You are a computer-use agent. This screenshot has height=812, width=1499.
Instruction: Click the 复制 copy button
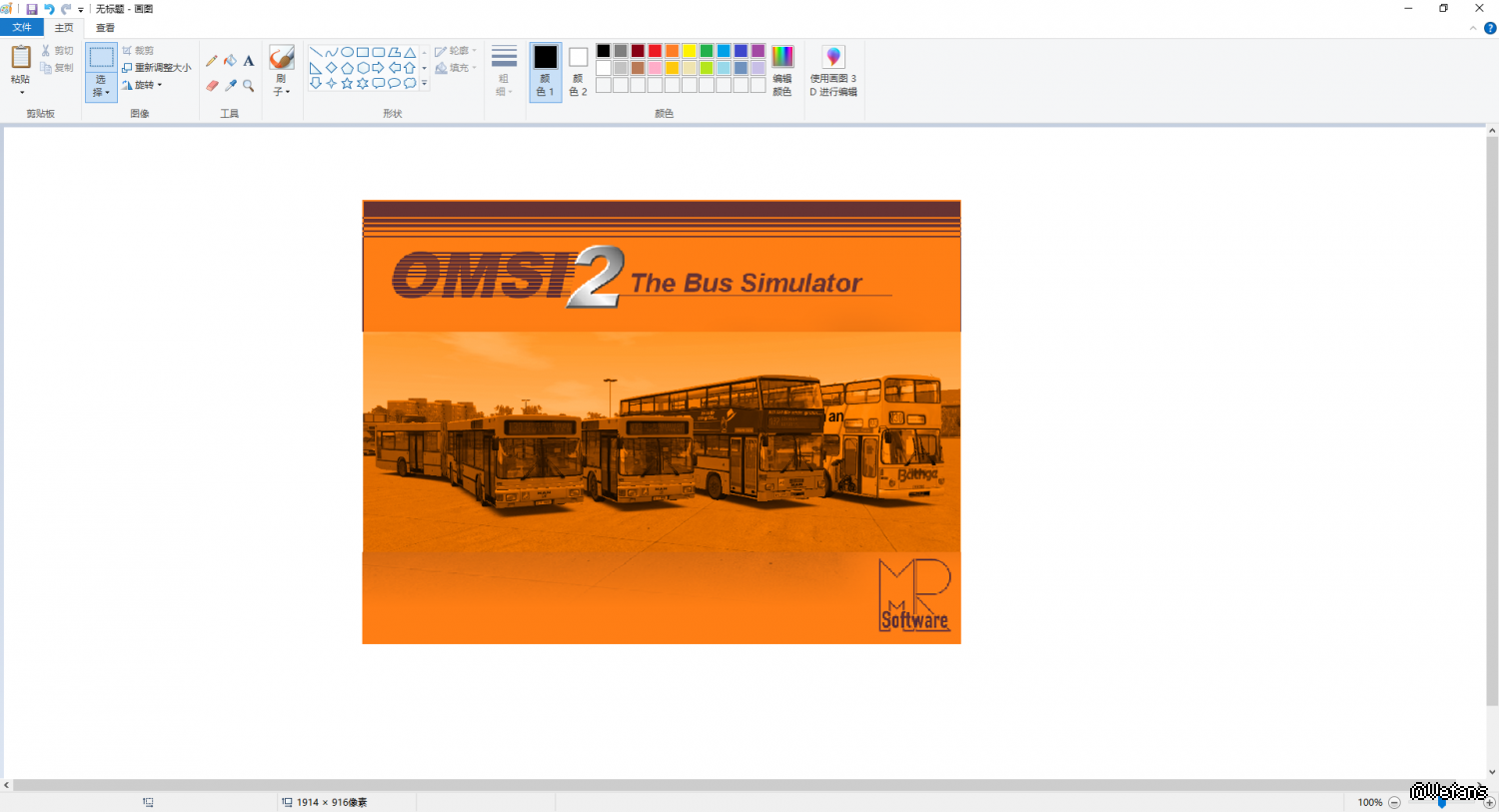pos(58,68)
